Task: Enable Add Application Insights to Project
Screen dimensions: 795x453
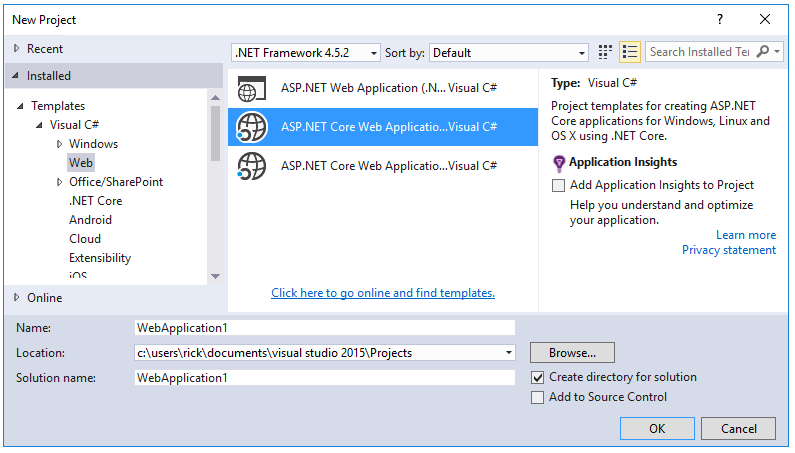Action: pyautogui.click(x=558, y=185)
